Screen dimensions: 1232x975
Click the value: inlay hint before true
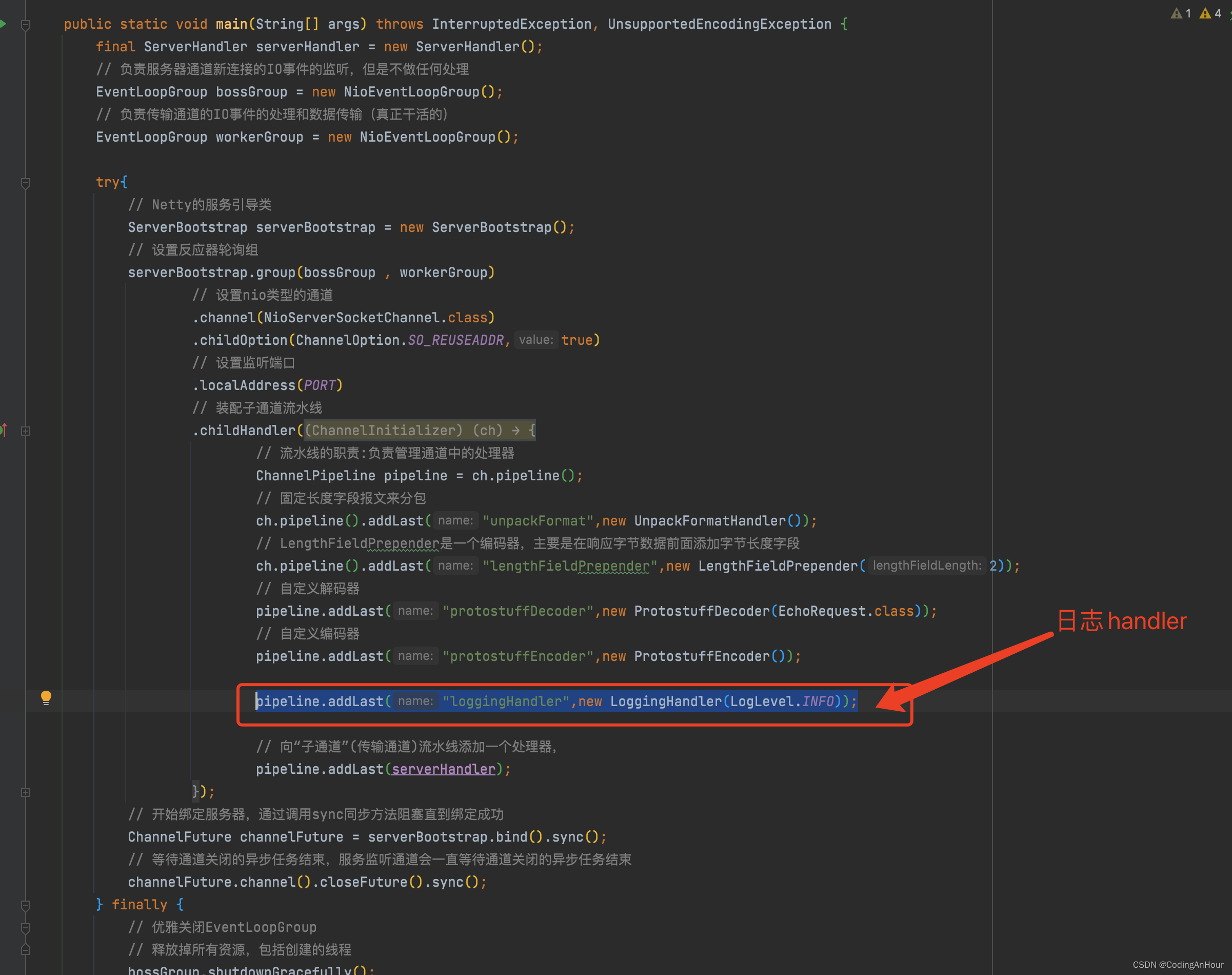pos(536,340)
